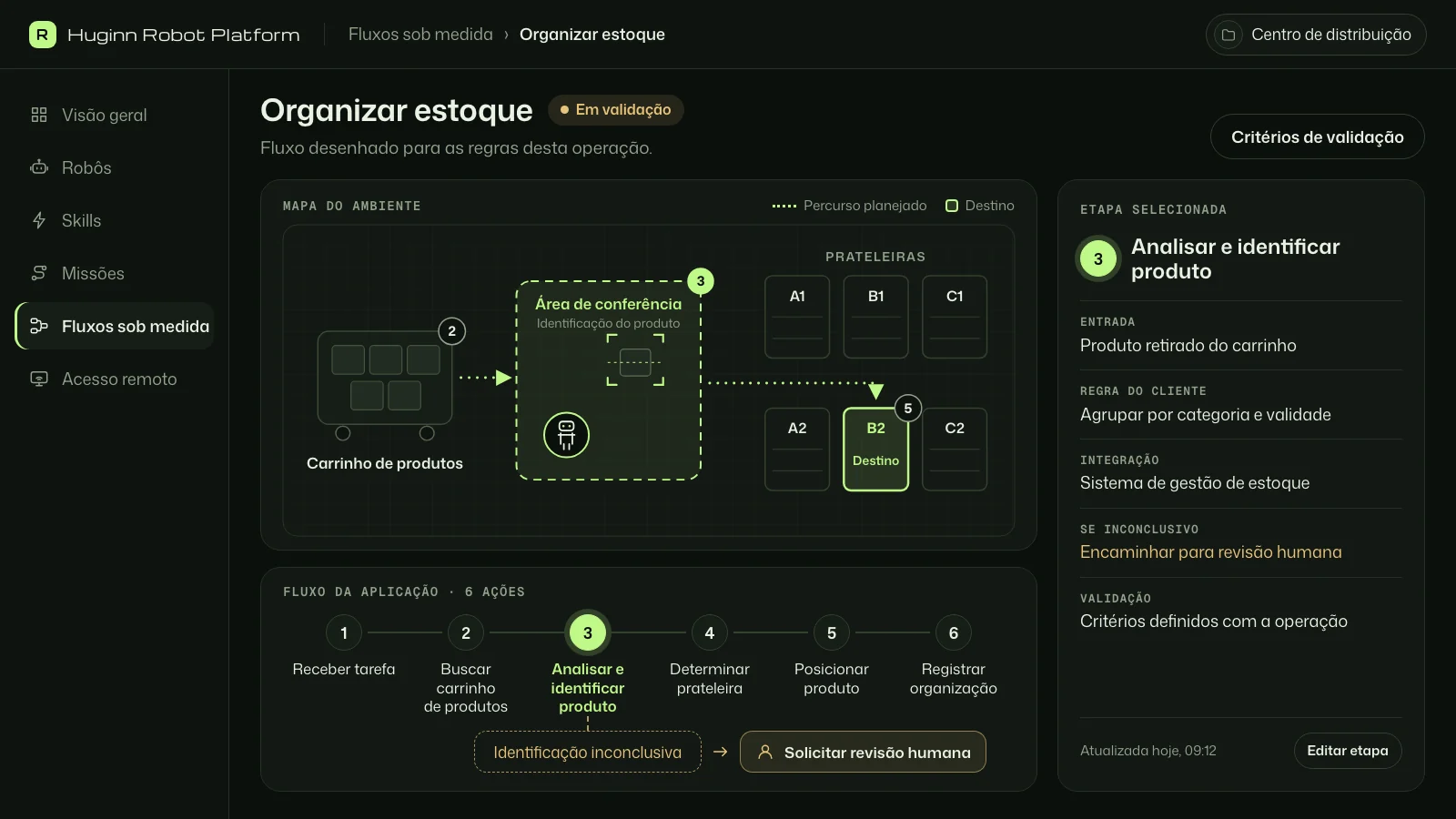Click the Visão geral grid icon

click(x=38, y=115)
